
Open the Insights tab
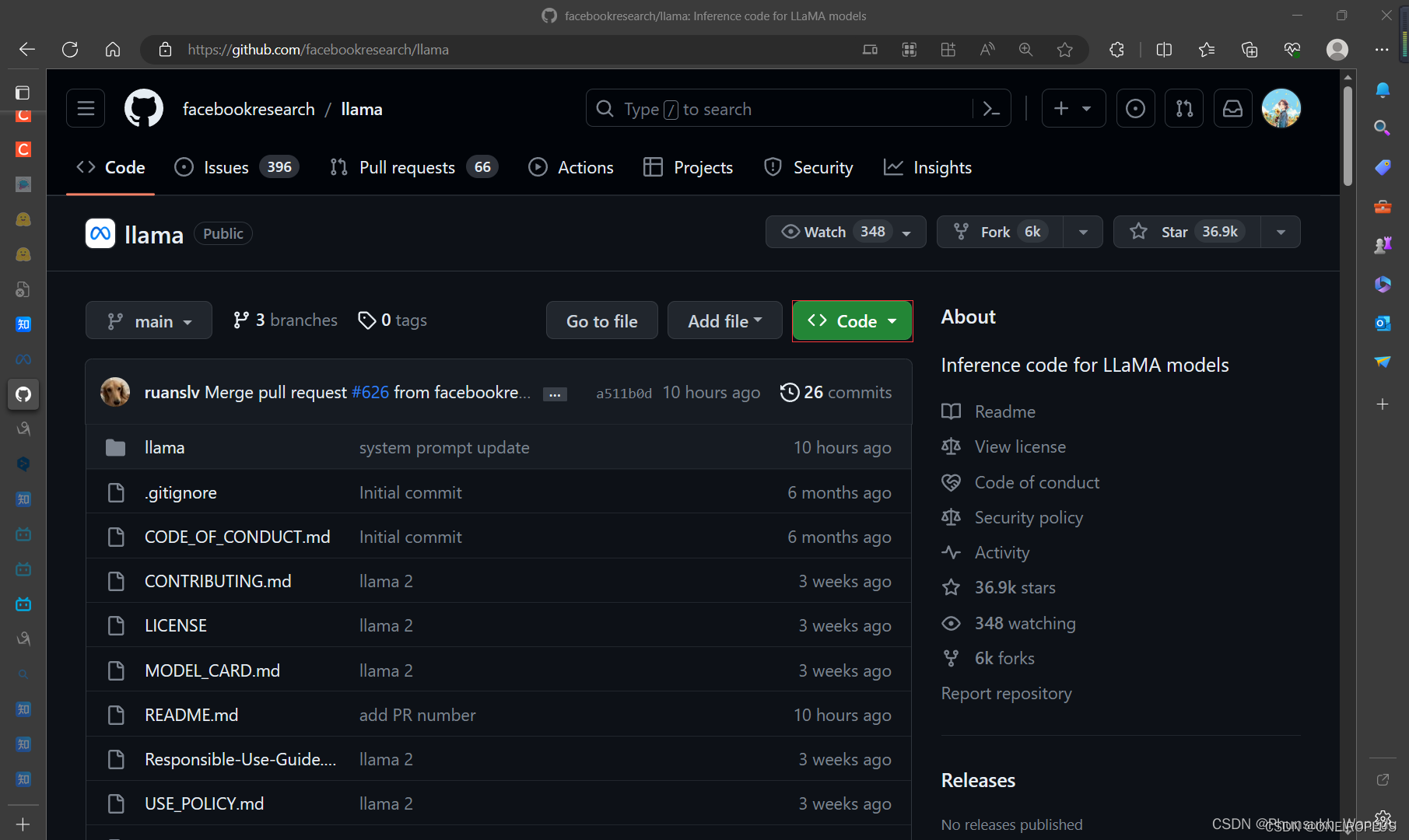coord(927,167)
